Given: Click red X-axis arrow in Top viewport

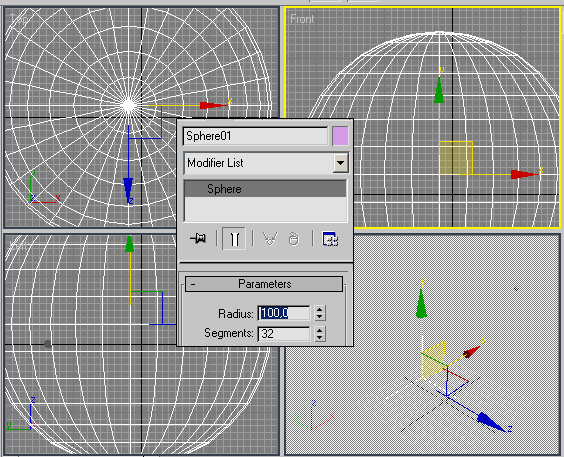Looking at the screenshot, I should pos(214,105).
